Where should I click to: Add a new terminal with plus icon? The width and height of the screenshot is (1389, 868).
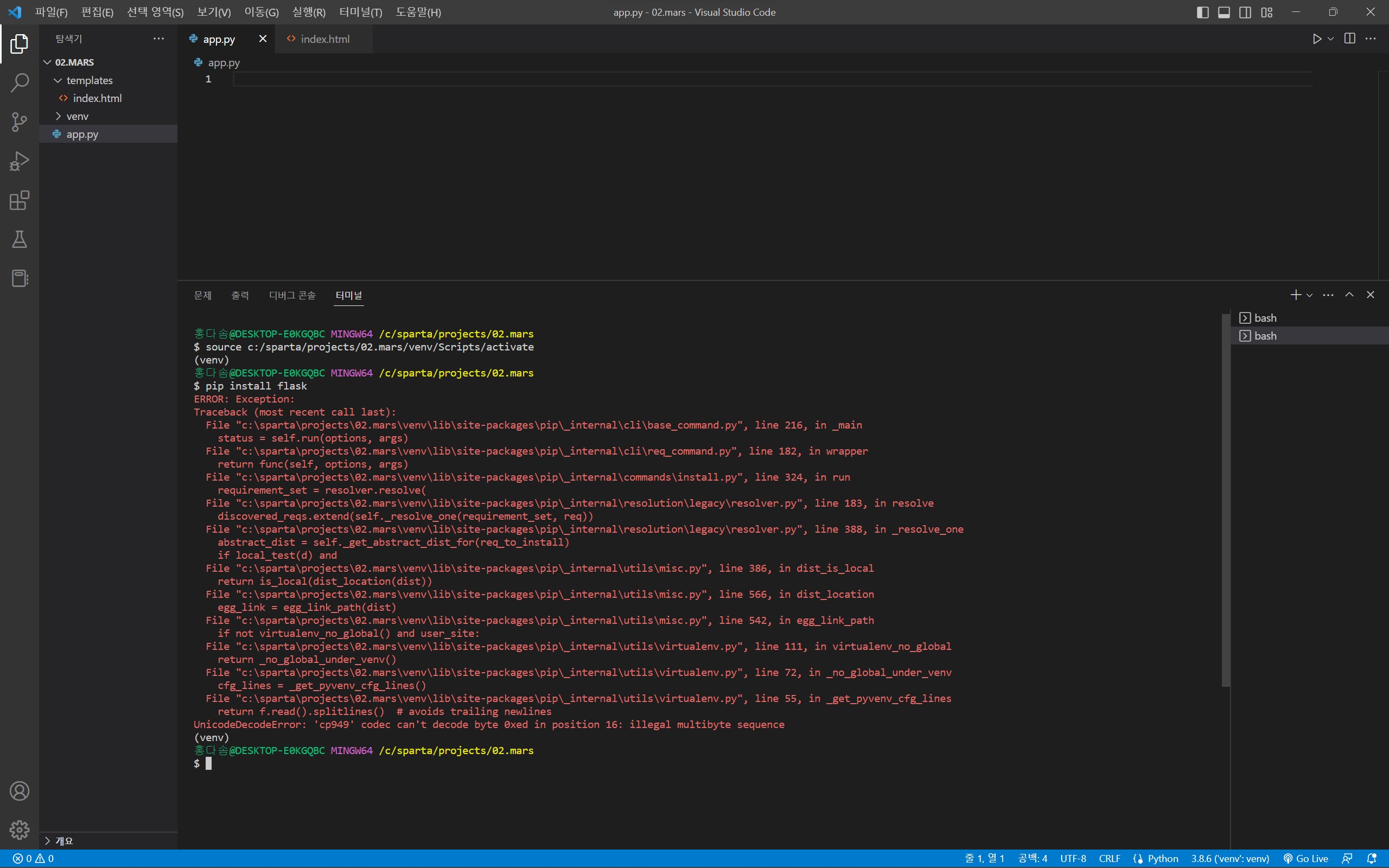pos(1296,295)
